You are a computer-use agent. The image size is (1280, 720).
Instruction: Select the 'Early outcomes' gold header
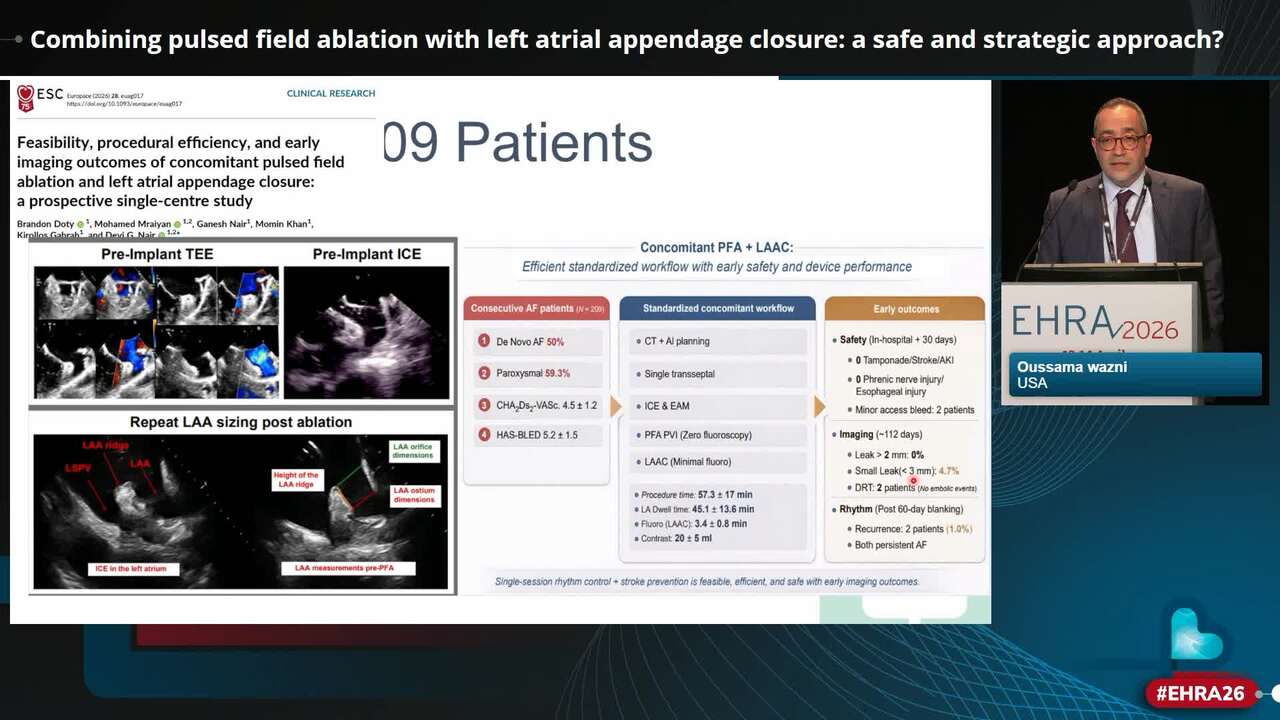(x=905, y=308)
